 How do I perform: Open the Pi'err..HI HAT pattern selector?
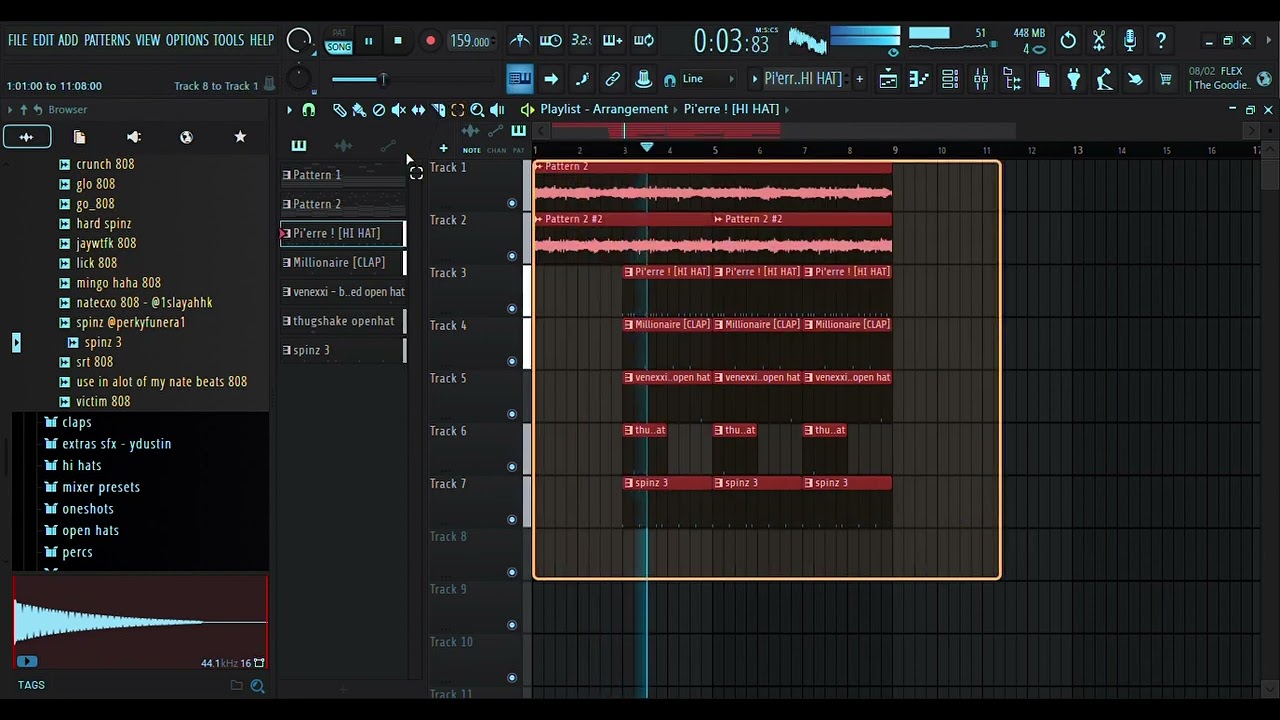[803, 79]
